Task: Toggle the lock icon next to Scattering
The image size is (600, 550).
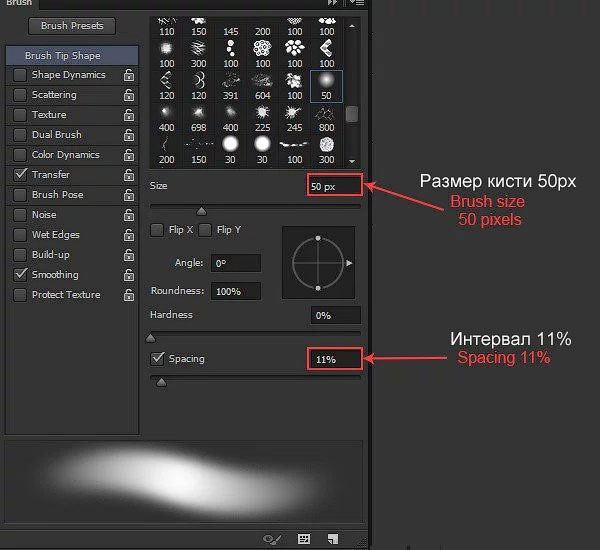Action: [129, 95]
